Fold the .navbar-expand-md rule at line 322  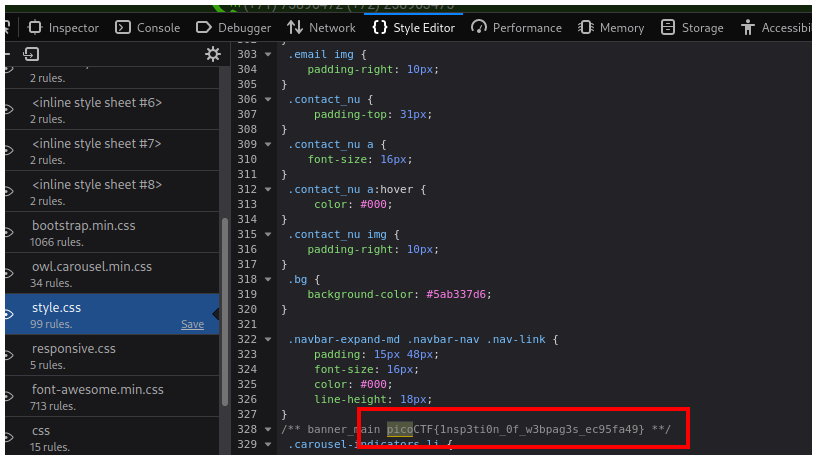click(268, 339)
